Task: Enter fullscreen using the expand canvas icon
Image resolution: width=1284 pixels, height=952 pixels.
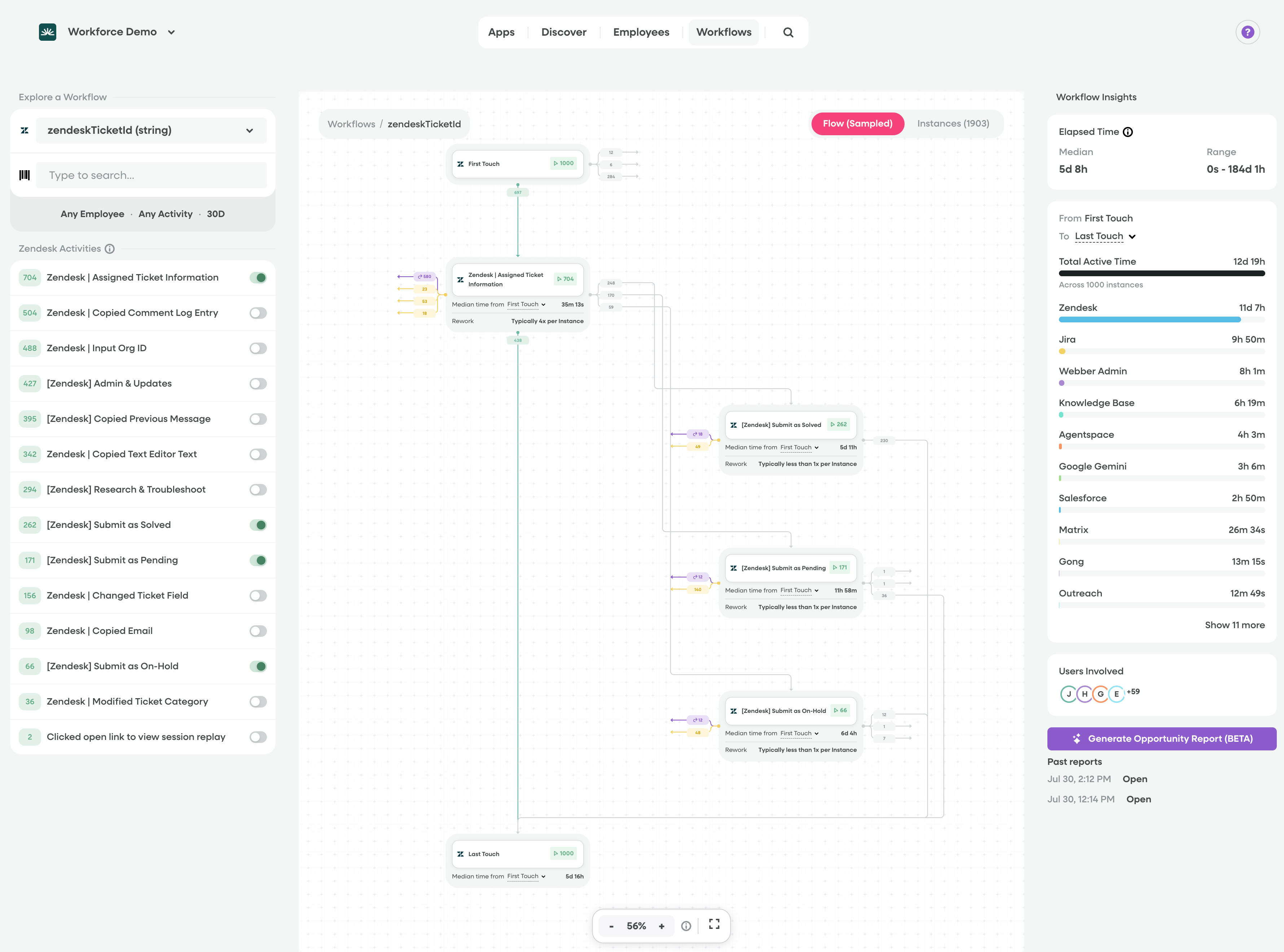Action: tap(714, 924)
